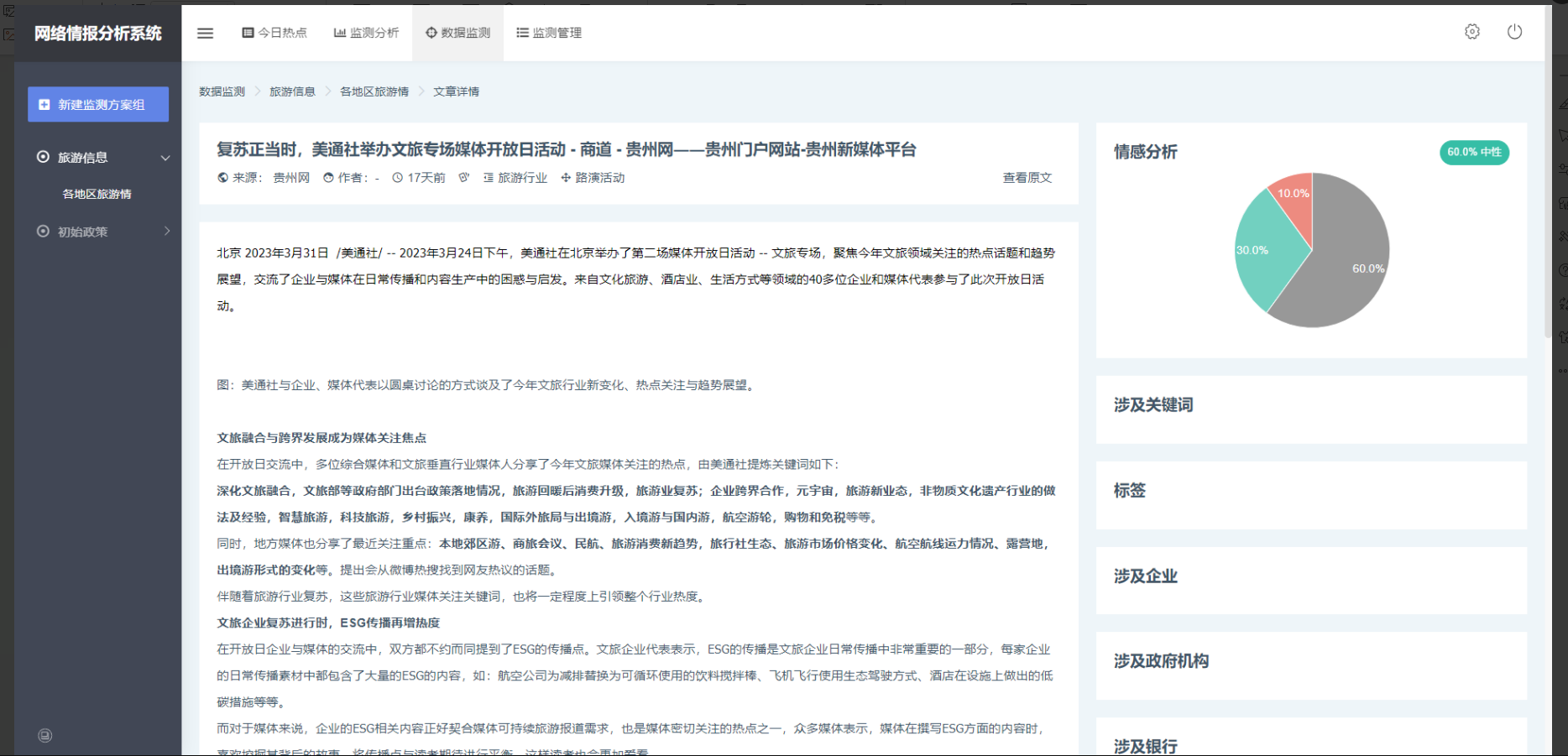Click the 涉及银行 panel heading
1568x756 pixels.
[1146, 746]
